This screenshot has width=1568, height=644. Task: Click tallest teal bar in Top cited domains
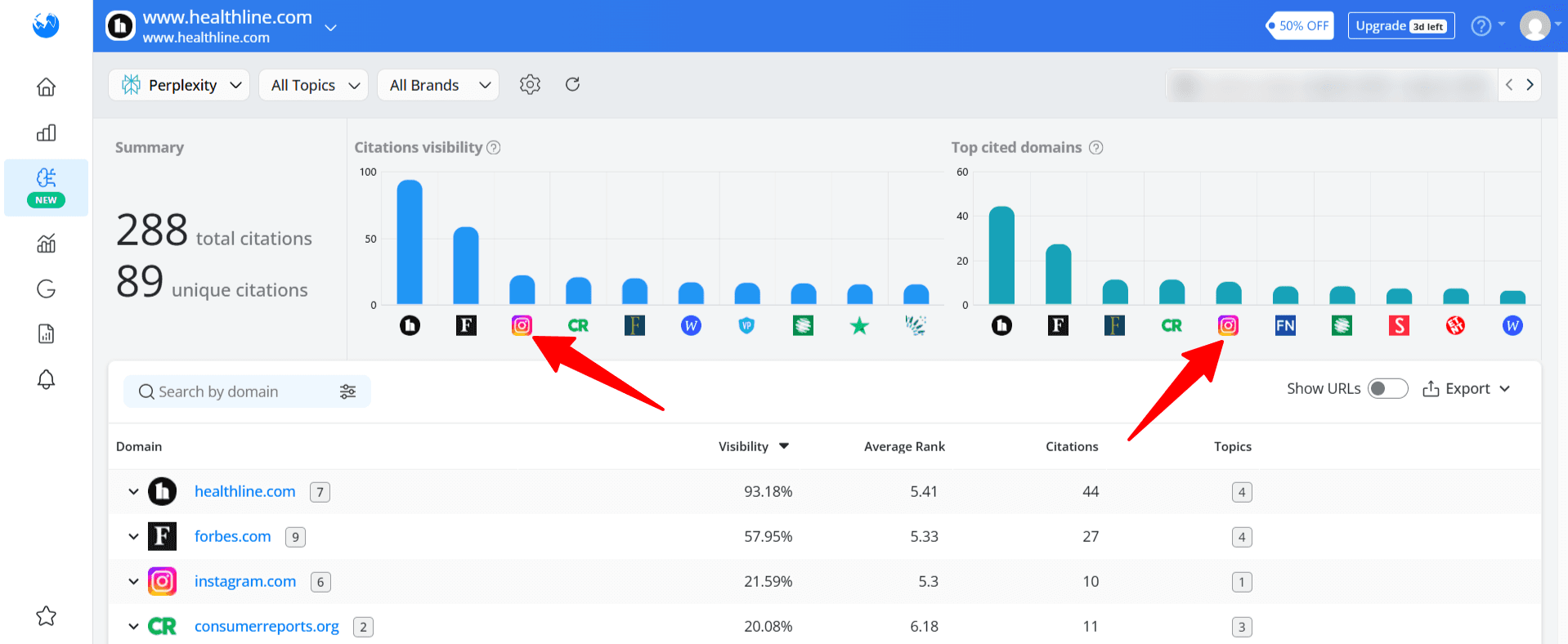(x=1001, y=255)
